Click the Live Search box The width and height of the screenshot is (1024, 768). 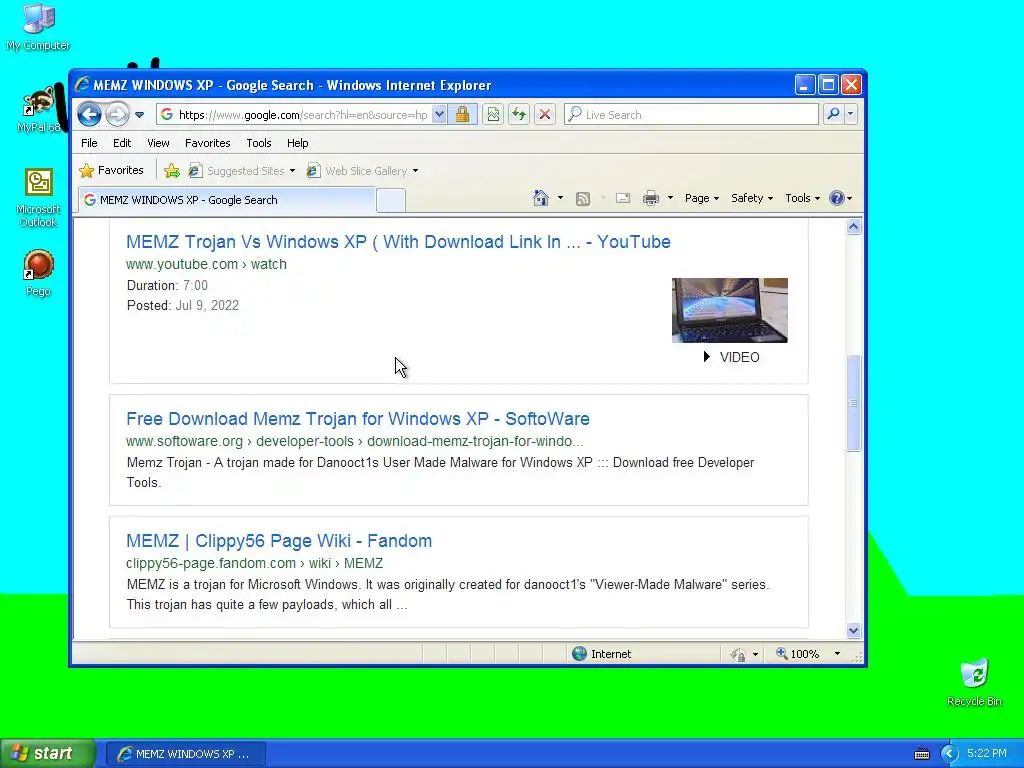pos(691,115)
